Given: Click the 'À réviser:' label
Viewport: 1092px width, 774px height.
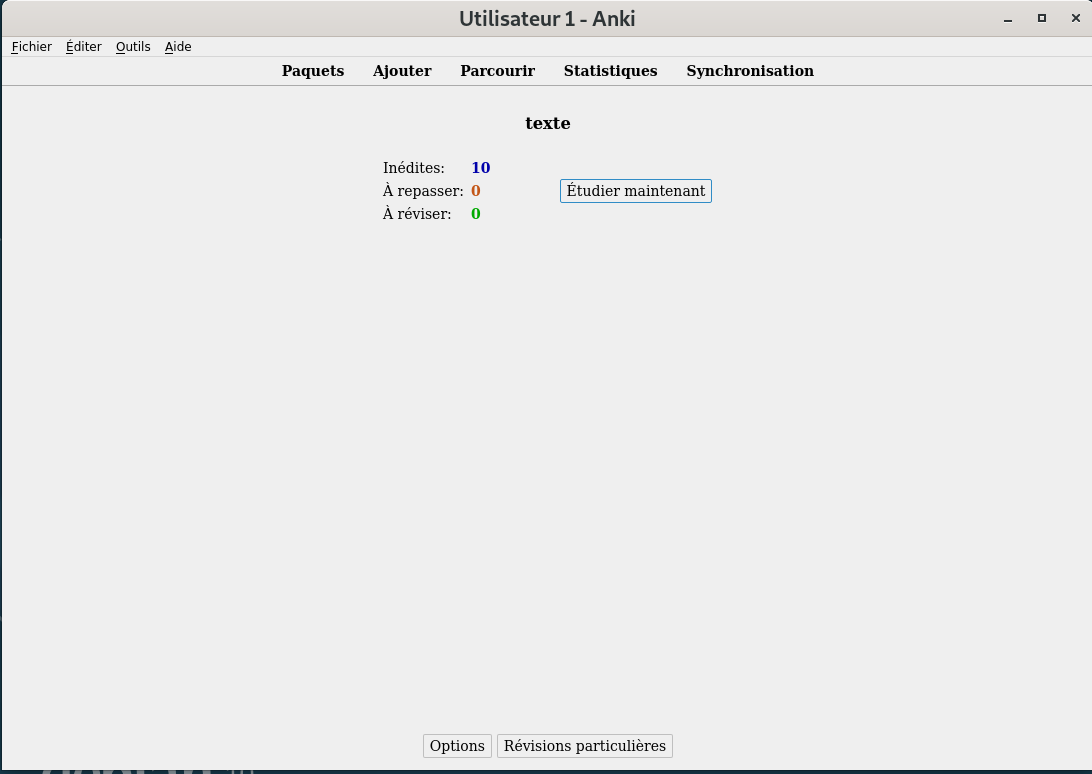Looking at the screenshot, I should (416, 214).
